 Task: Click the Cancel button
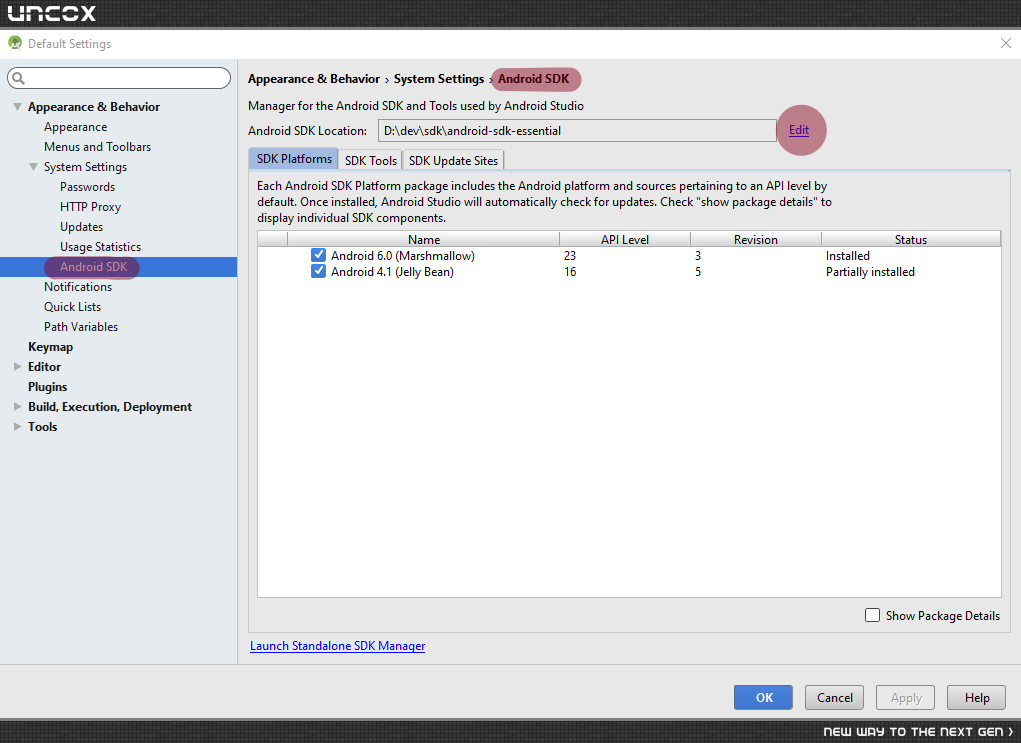point(834,697)
